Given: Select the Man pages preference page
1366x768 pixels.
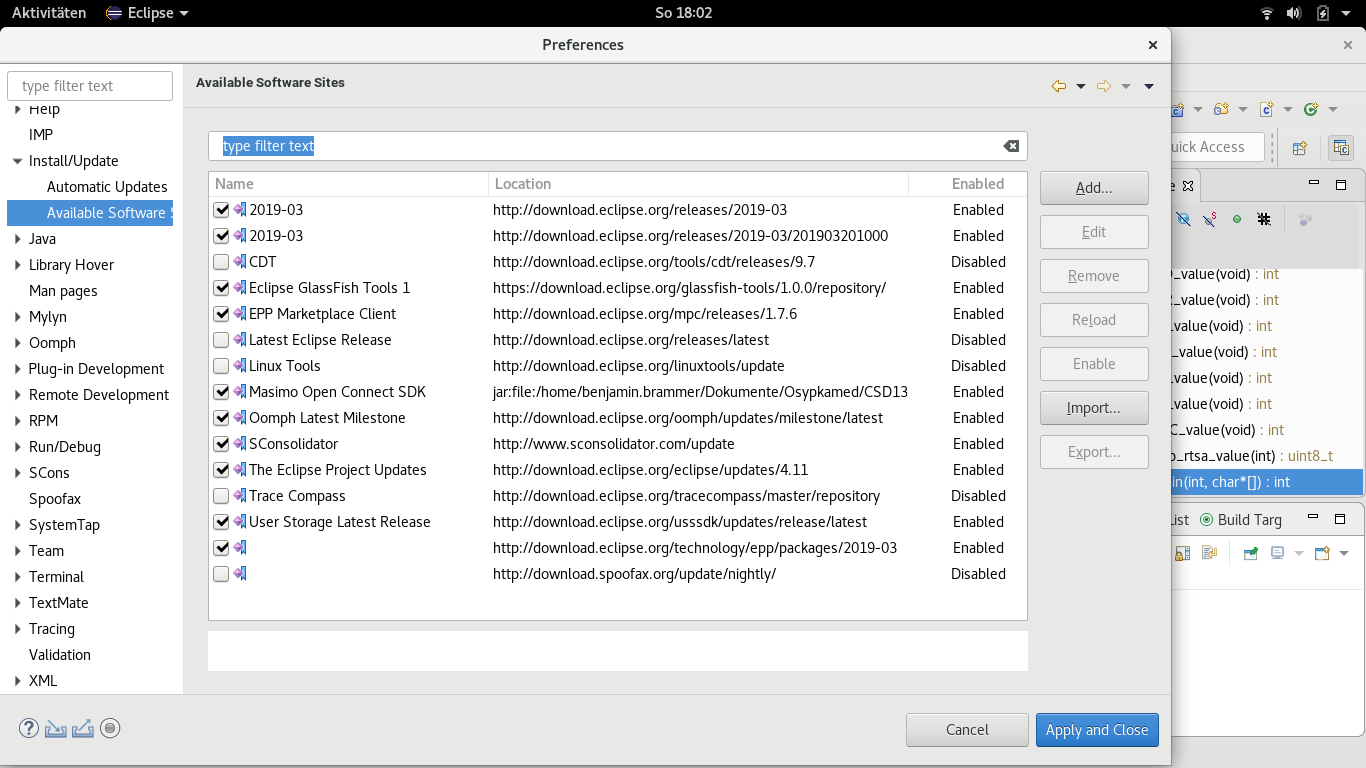Looking at the screenshot, I should pos(63,291).
